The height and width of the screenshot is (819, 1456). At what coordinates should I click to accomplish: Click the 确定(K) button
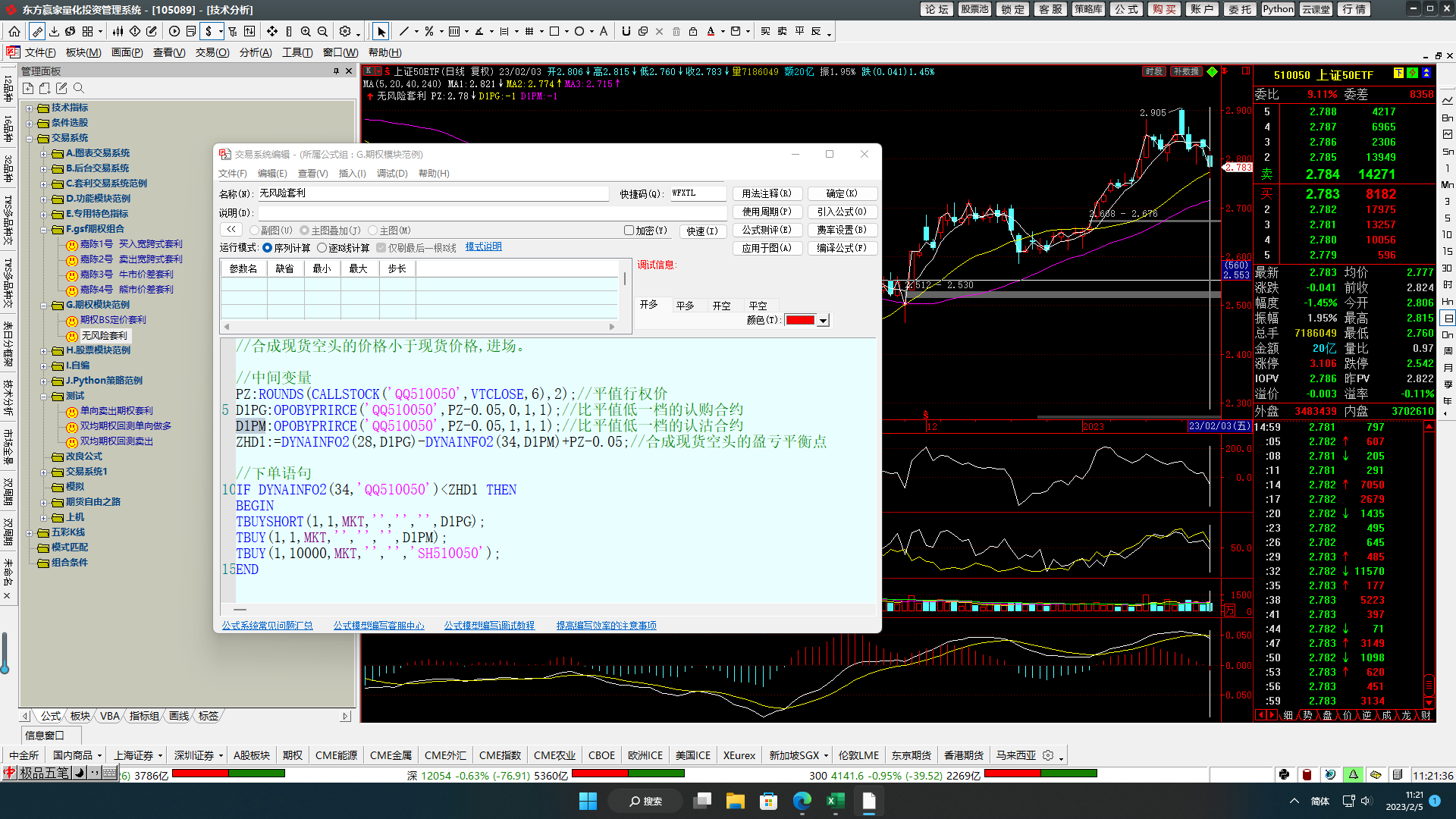pos(842,193)
